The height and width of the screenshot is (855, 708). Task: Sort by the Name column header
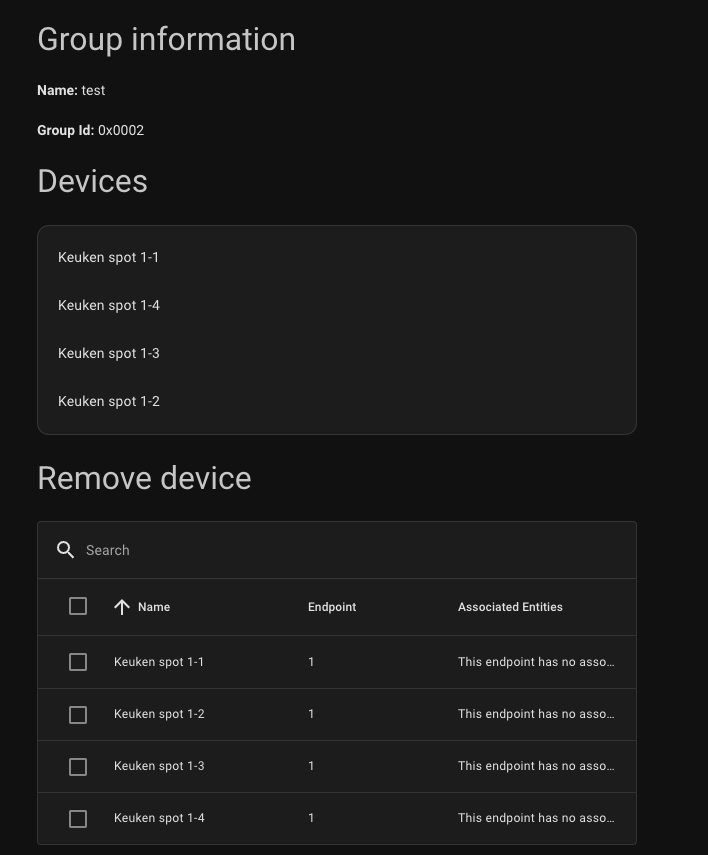pos(154,607)
